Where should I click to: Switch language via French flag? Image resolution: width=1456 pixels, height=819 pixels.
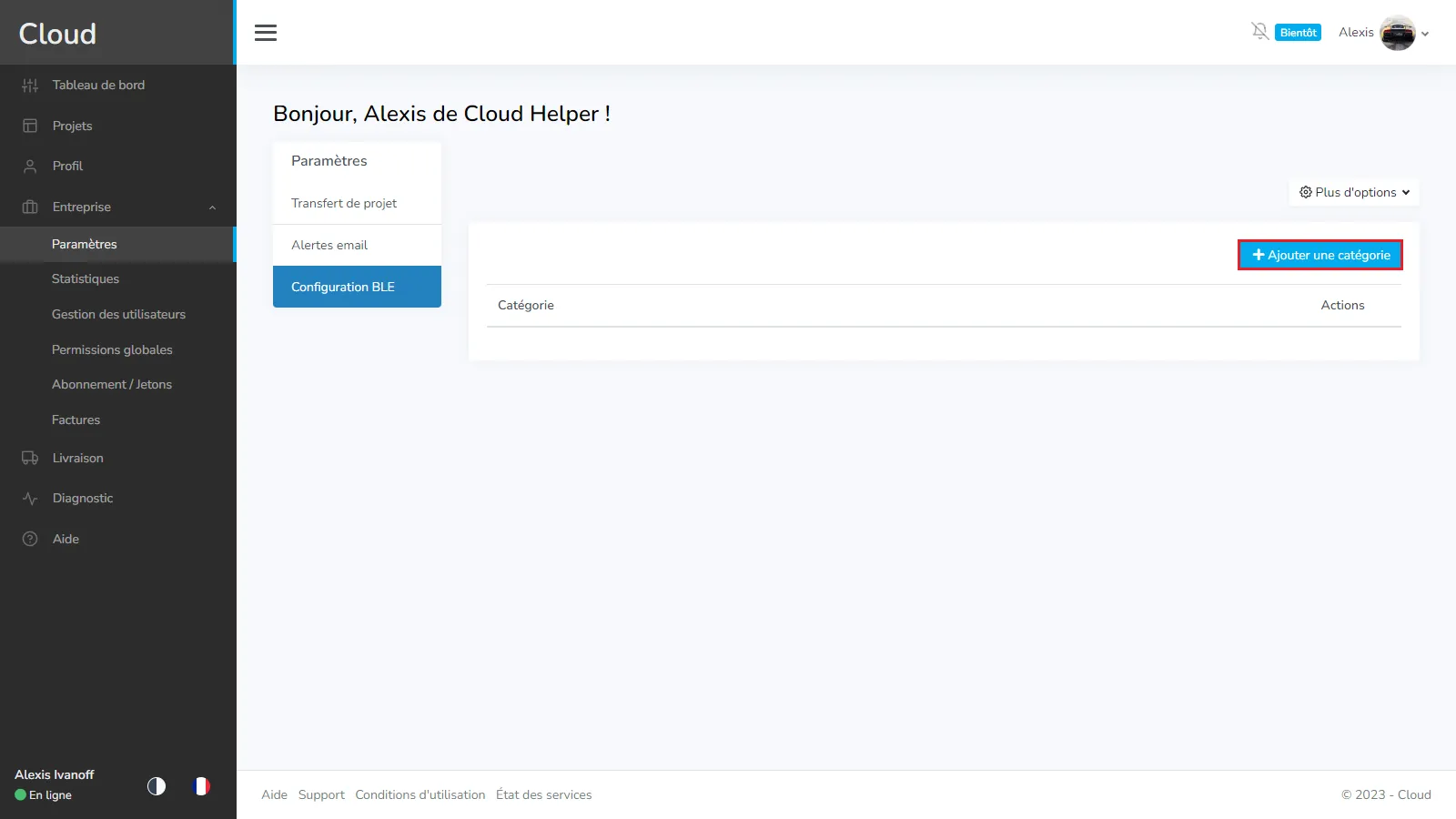pyautogui.click(x=202, y=785)
